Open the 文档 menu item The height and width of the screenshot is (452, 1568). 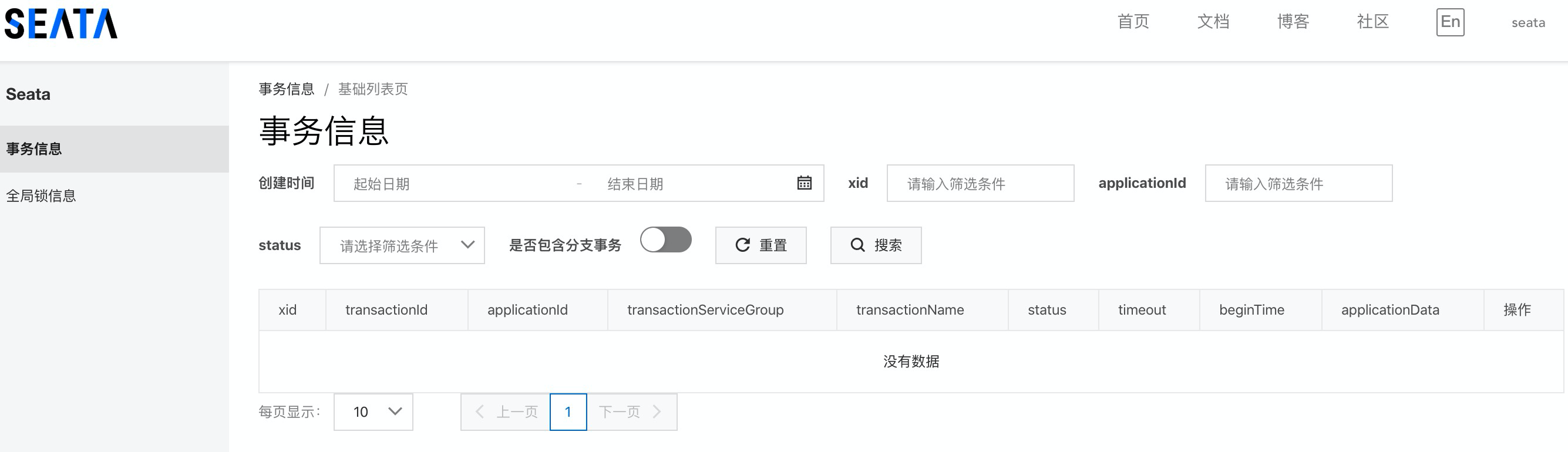tap(1214, 22)
